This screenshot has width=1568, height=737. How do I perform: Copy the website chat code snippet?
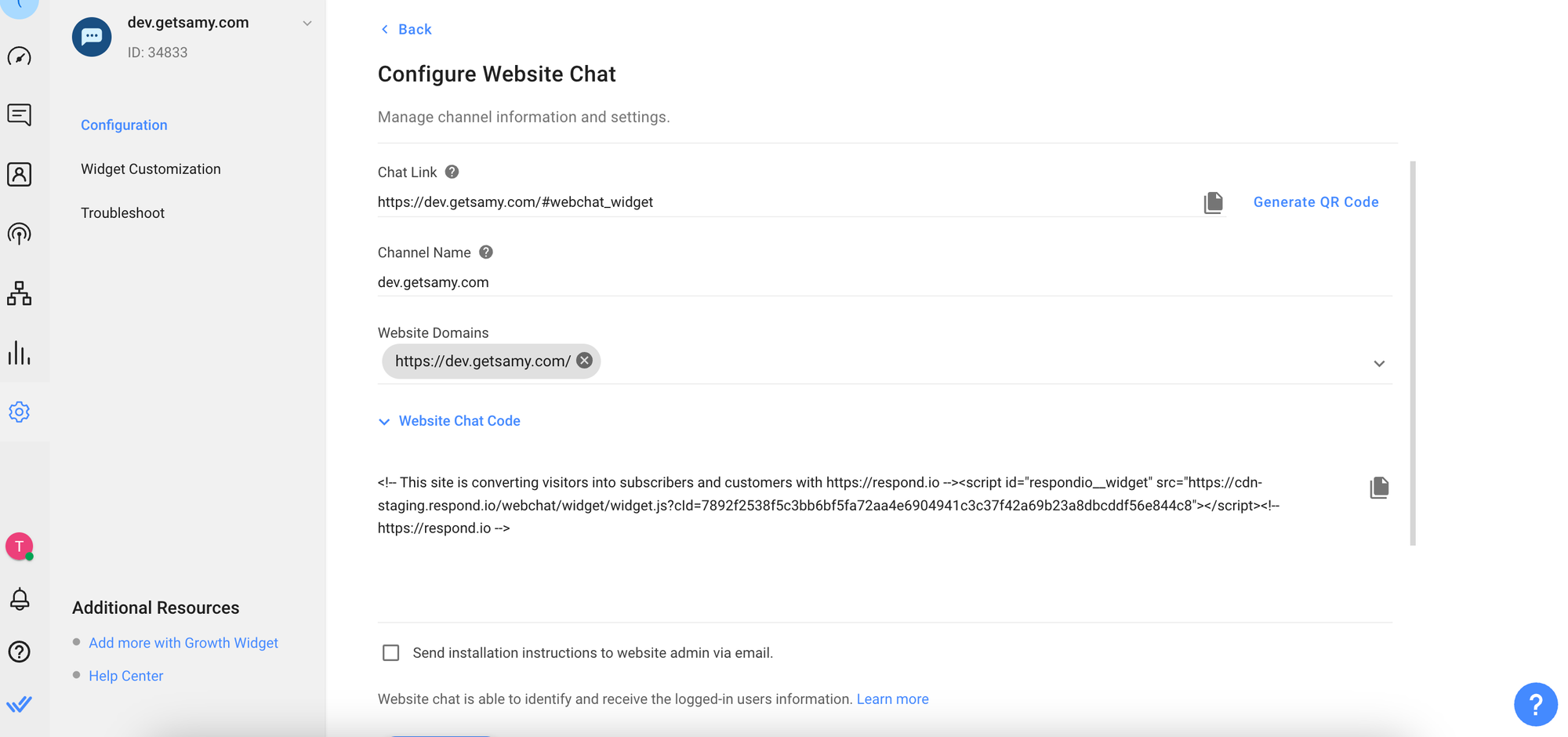click(x=1379, y=488)
